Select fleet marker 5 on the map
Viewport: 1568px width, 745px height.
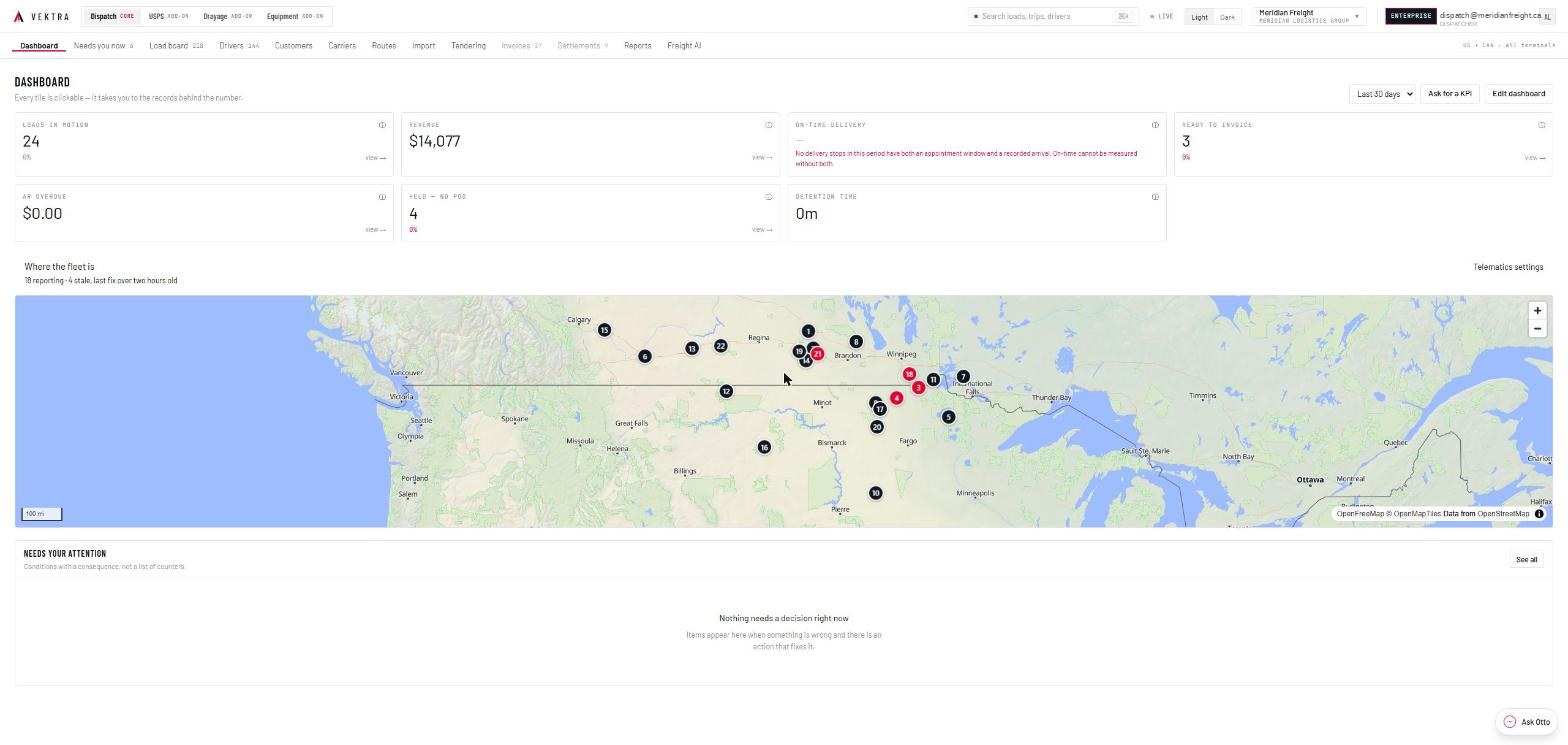(948, 417)
